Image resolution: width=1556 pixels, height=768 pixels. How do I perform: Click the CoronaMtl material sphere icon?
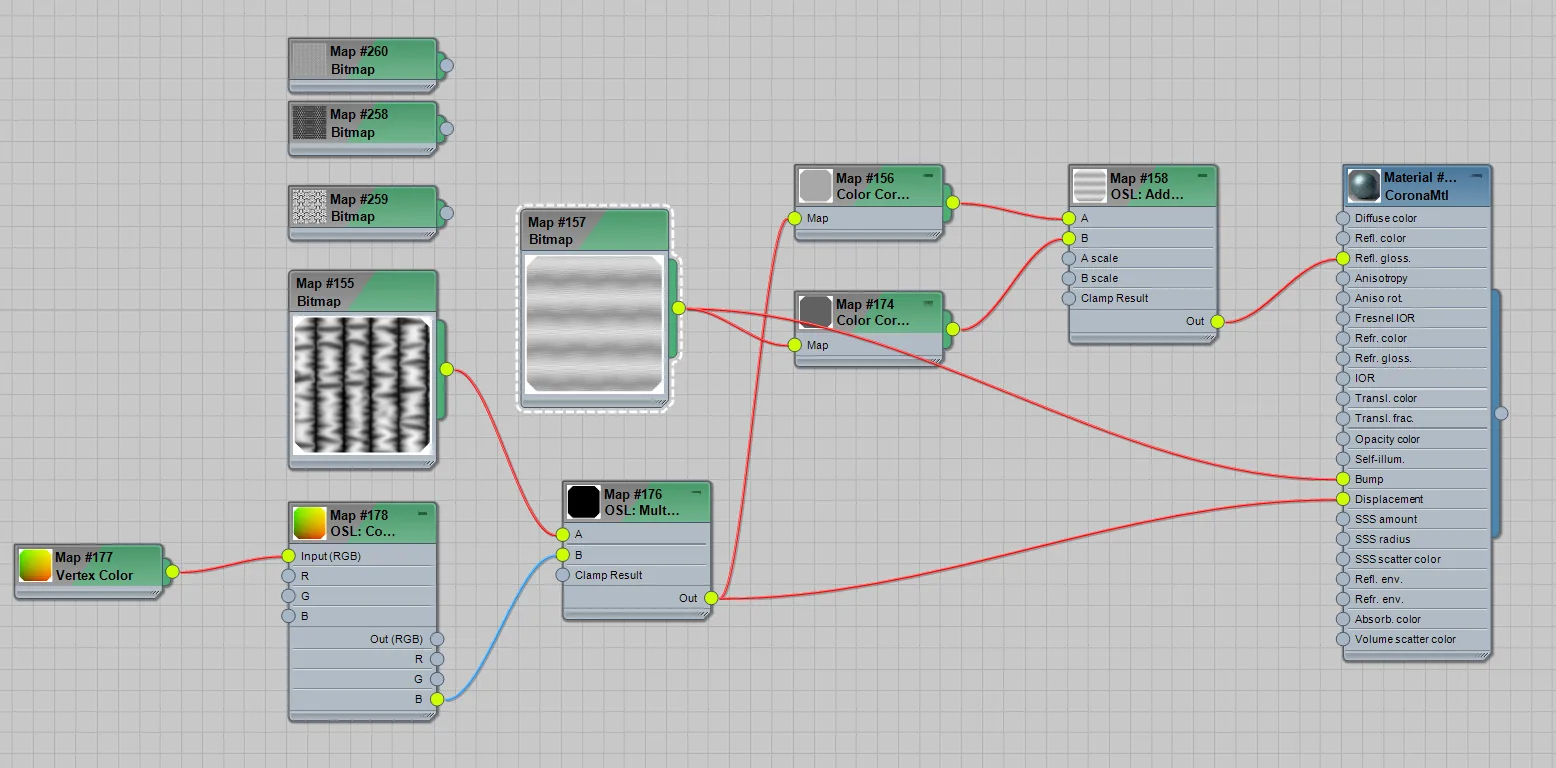(x=1364, y=186)
